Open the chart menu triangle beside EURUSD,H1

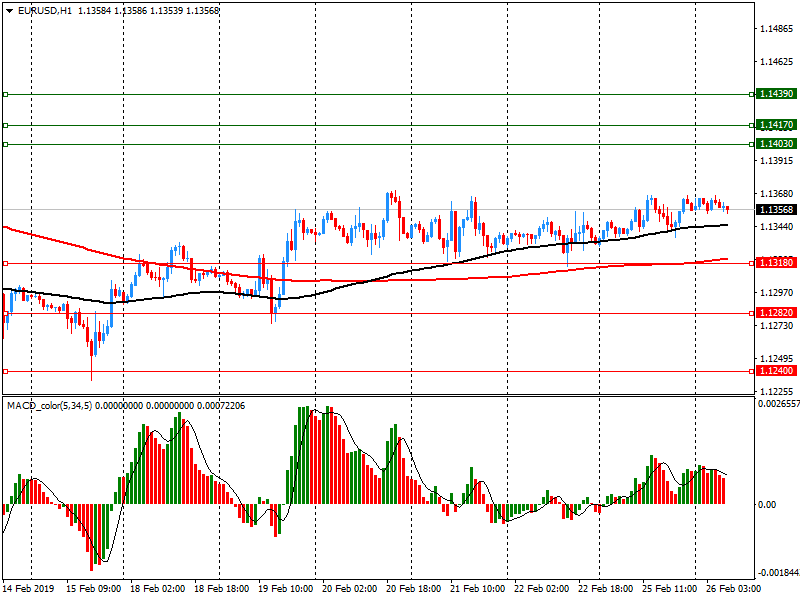(x=9, y=10)
